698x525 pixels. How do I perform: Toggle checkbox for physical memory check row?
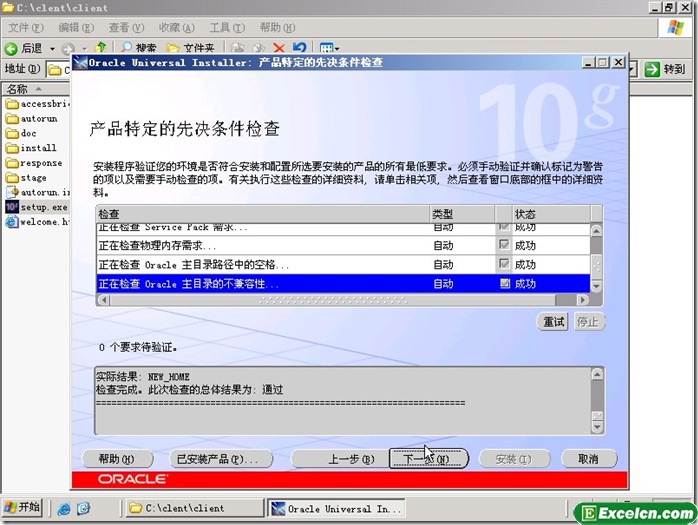coord(504,245)
